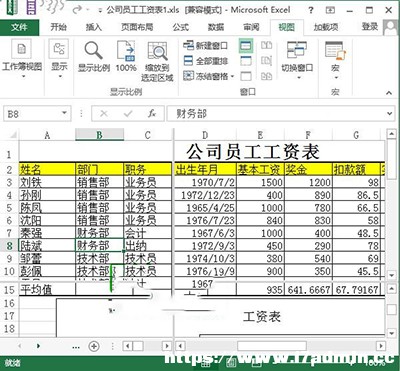Viewport: 400px width, 371px height.
Task: Expand the formula bar with chevron
Action: pyautogui.click(x=390, y=114)
